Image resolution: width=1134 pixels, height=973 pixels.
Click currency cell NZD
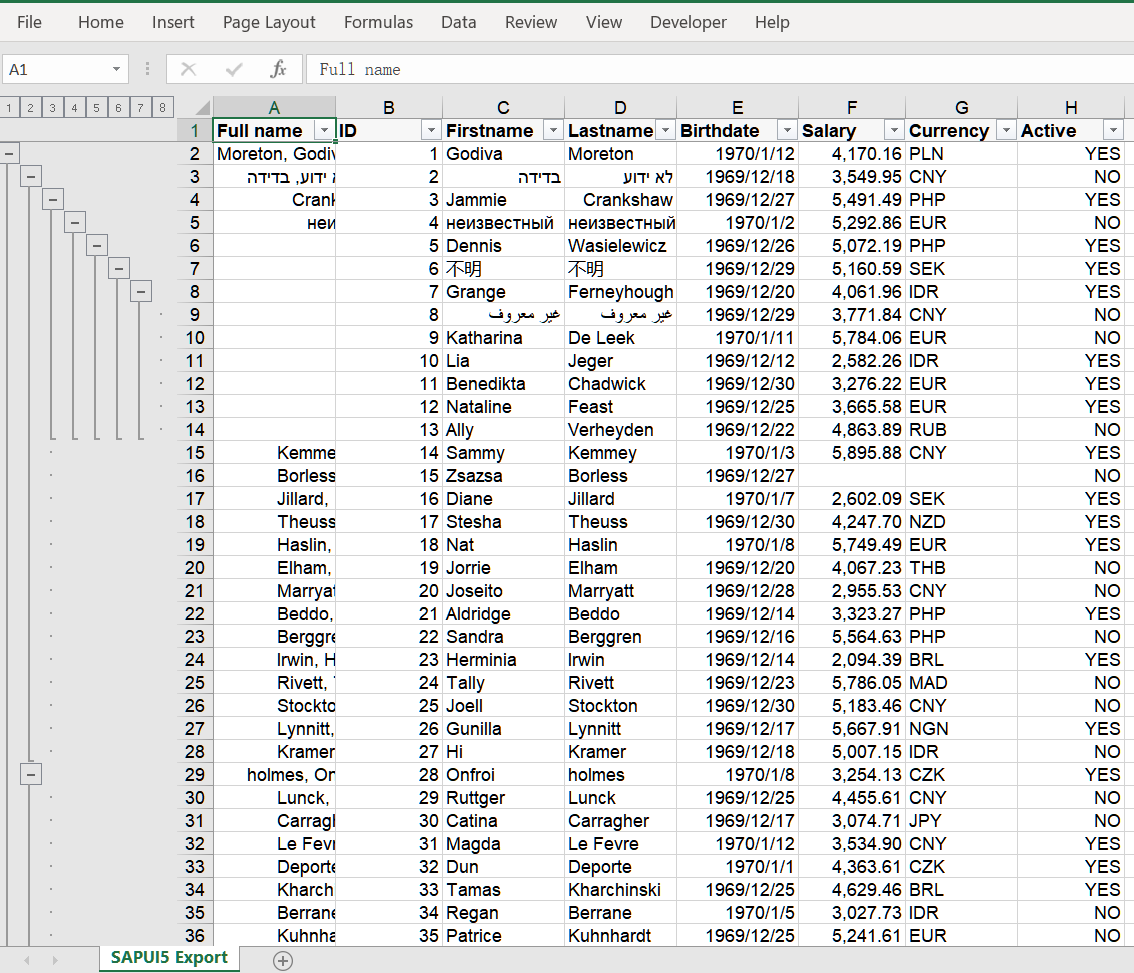[x=961, y=522]
